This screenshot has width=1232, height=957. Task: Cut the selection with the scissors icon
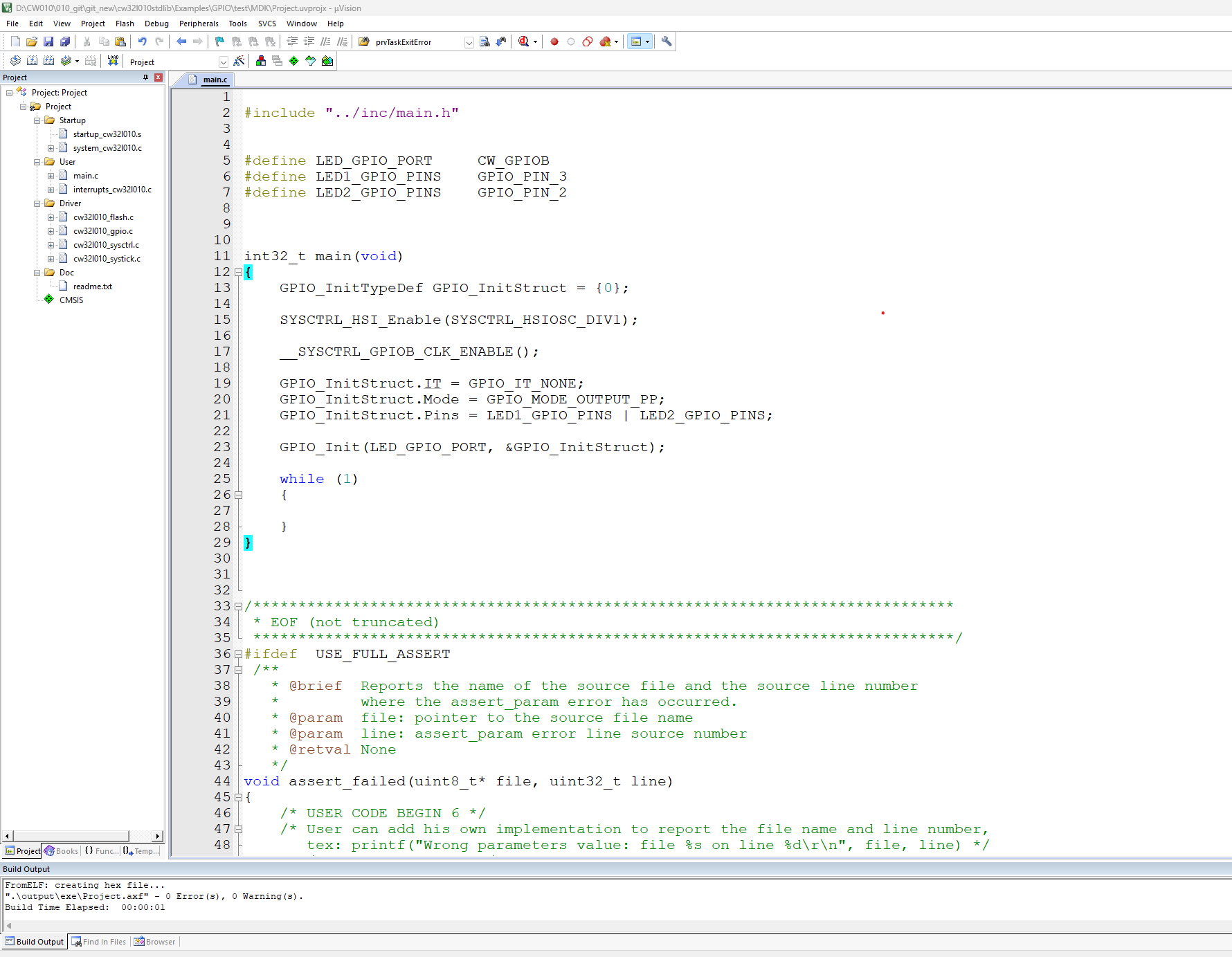click(87, 42)
